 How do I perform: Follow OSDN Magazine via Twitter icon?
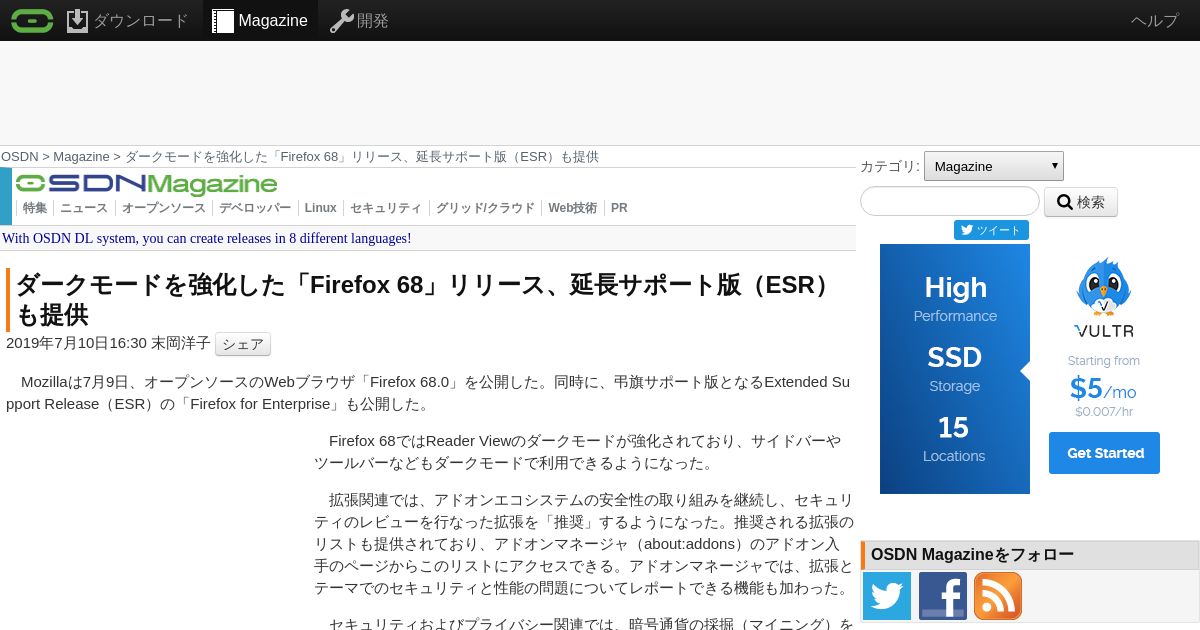[887, 596]
